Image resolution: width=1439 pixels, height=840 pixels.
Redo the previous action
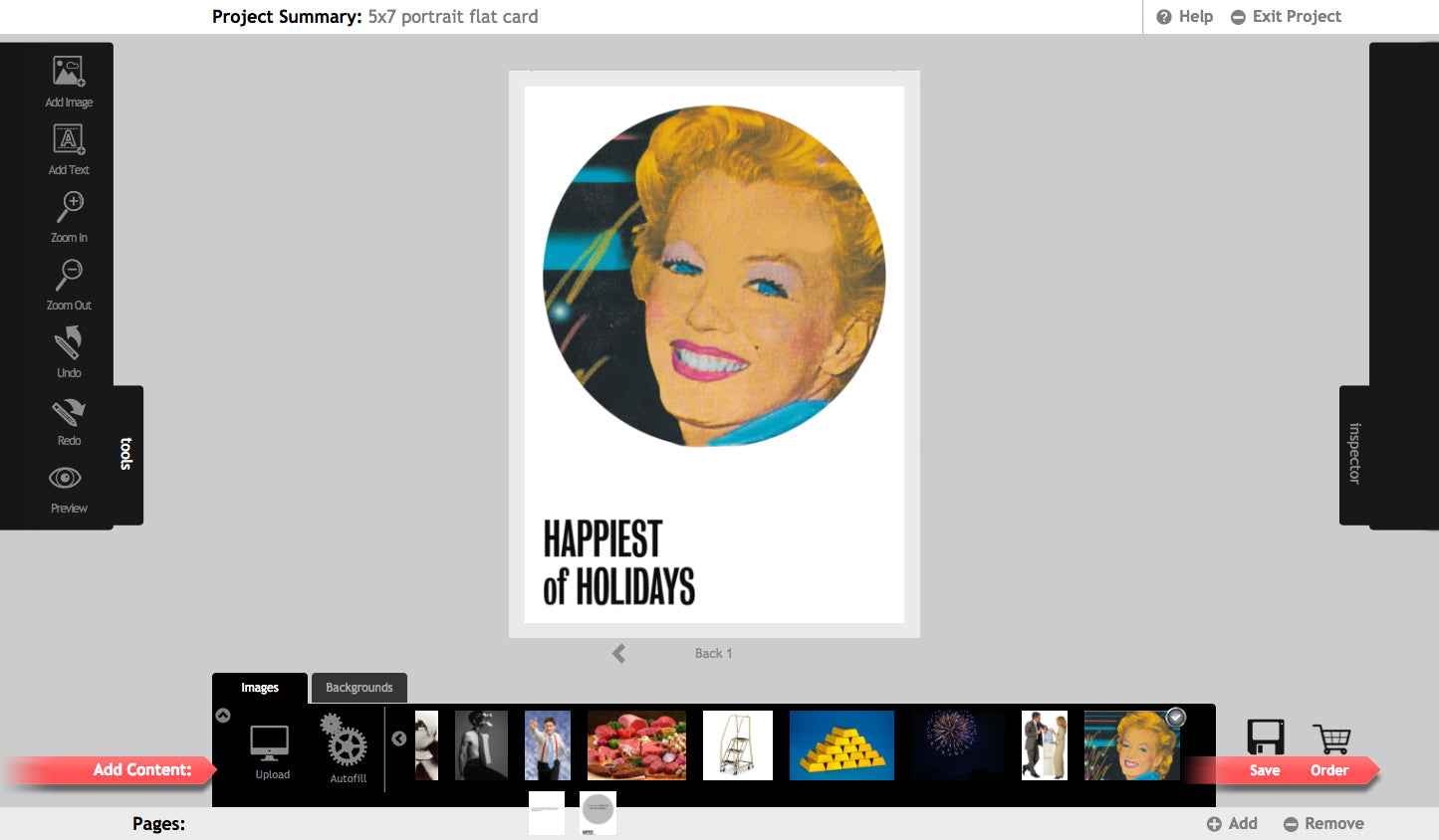(69, 420)
